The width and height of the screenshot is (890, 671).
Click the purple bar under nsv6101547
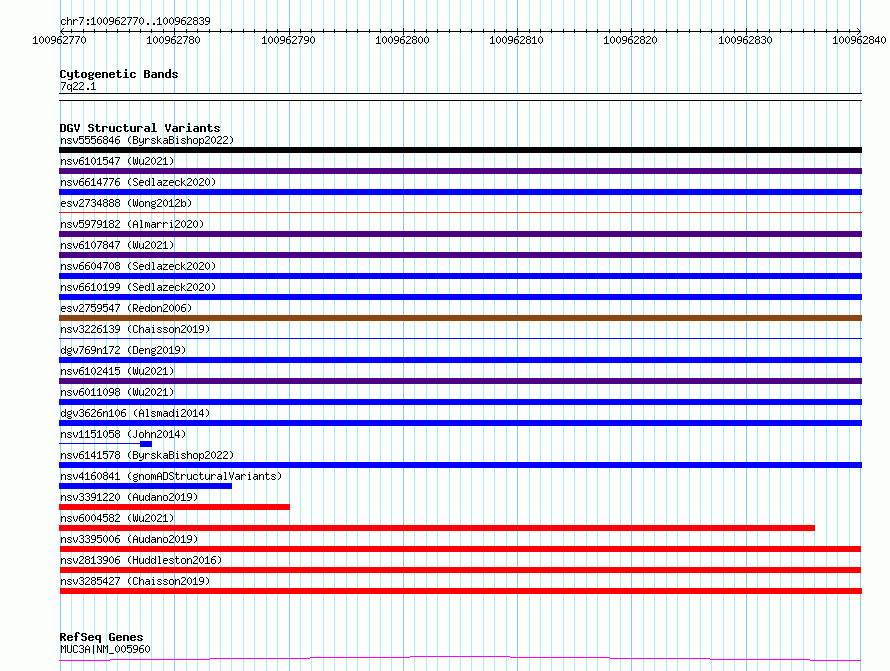pos(460,171)
